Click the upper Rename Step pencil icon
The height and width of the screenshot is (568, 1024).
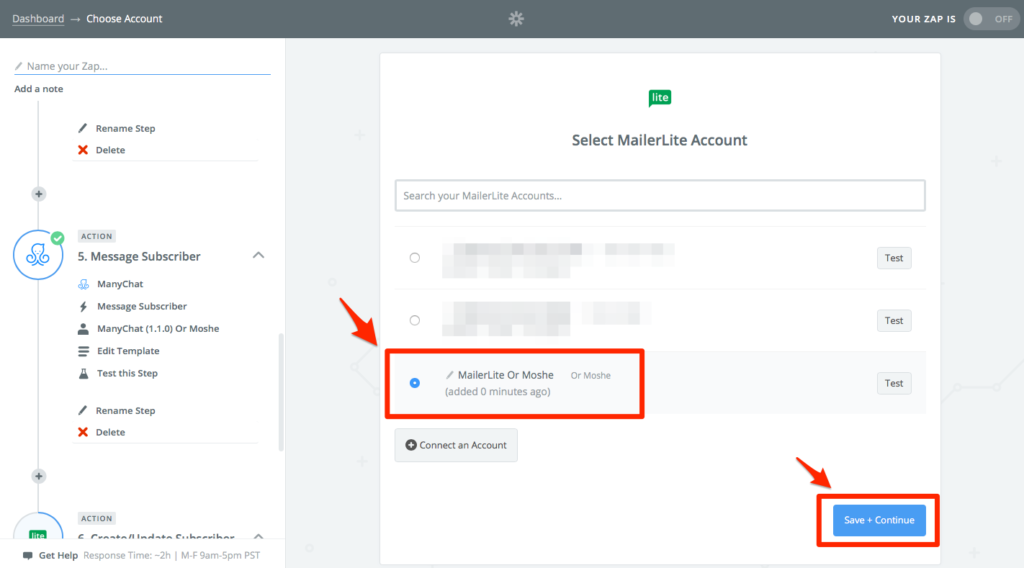click(x=82, y=128)
